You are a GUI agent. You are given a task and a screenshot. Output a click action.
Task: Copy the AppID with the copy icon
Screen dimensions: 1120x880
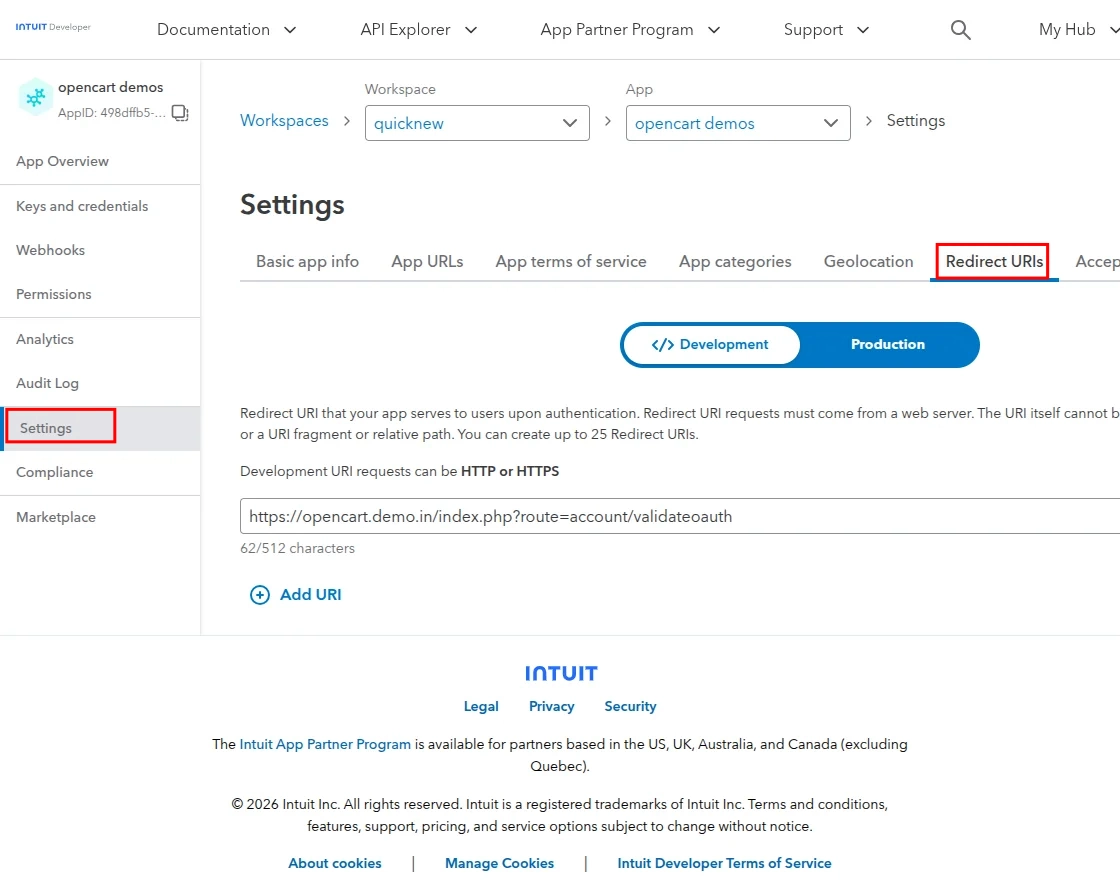click(x=180, y=113)
